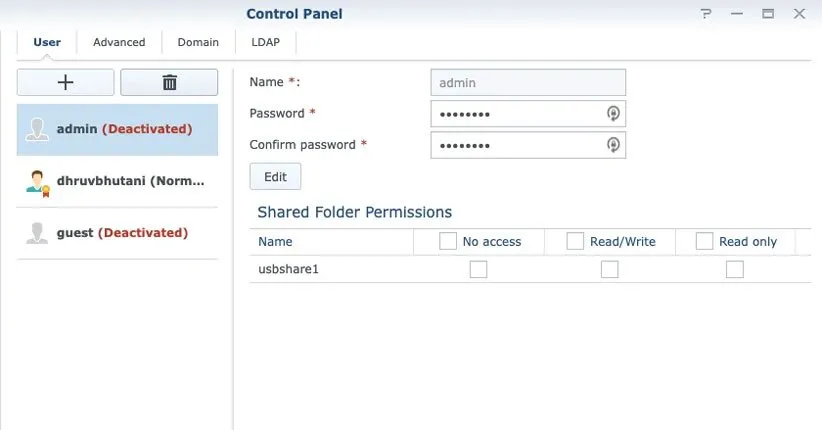Open the Domain tab
Screen dimensions: 822x430
click(x=198, y=42)
